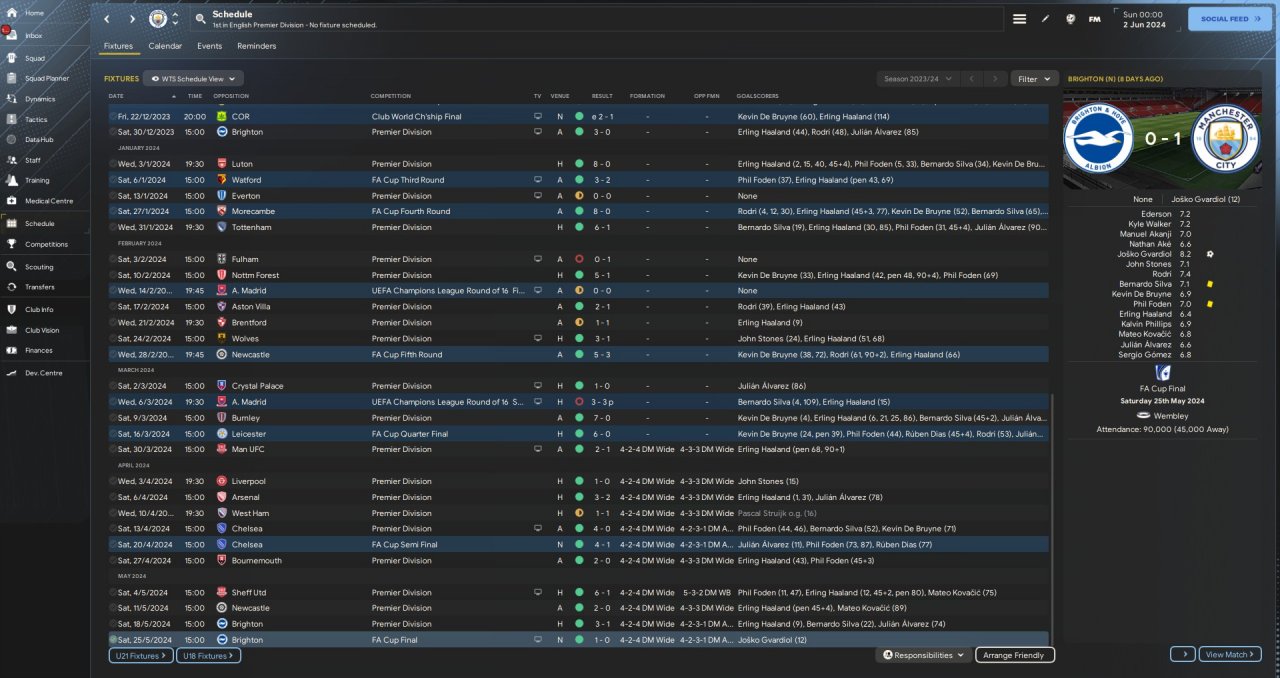Image resolution: width=1280 pixels, height=678 pixels.
Task: Open the Inbox from the sidebar
Action: tap(12, 35)
